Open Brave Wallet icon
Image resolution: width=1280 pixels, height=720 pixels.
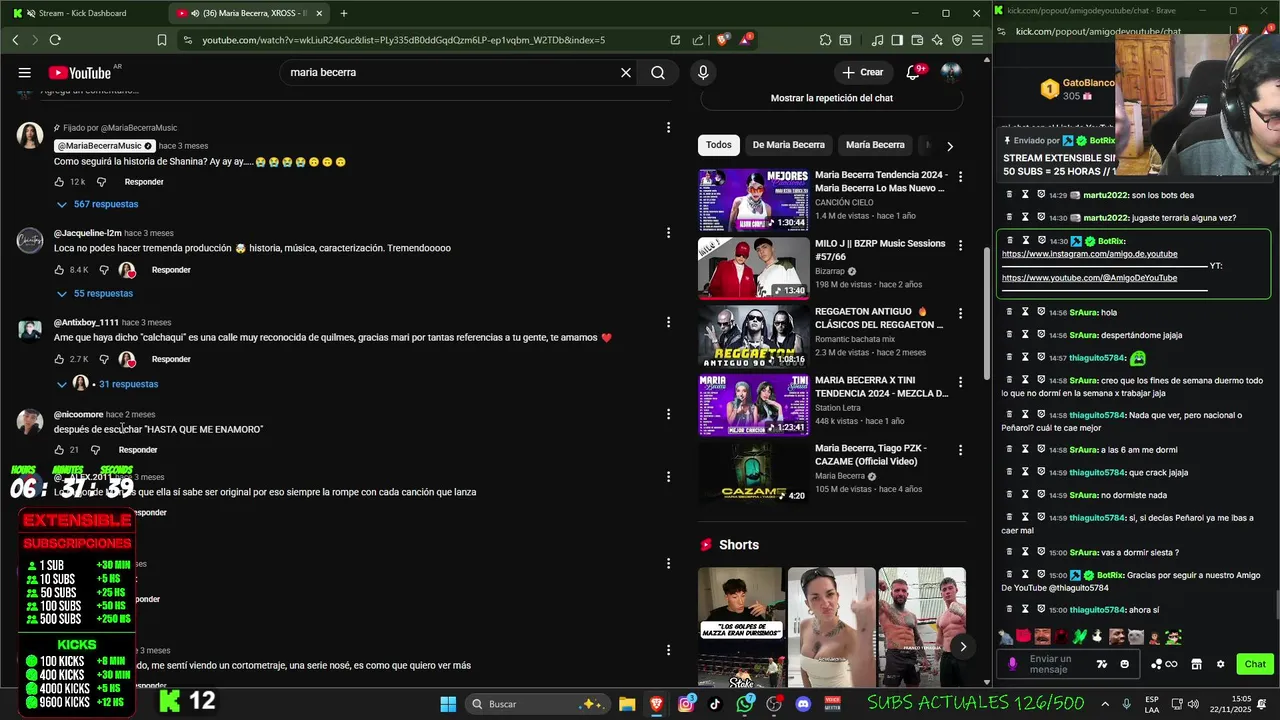click(x=917, y=40)
